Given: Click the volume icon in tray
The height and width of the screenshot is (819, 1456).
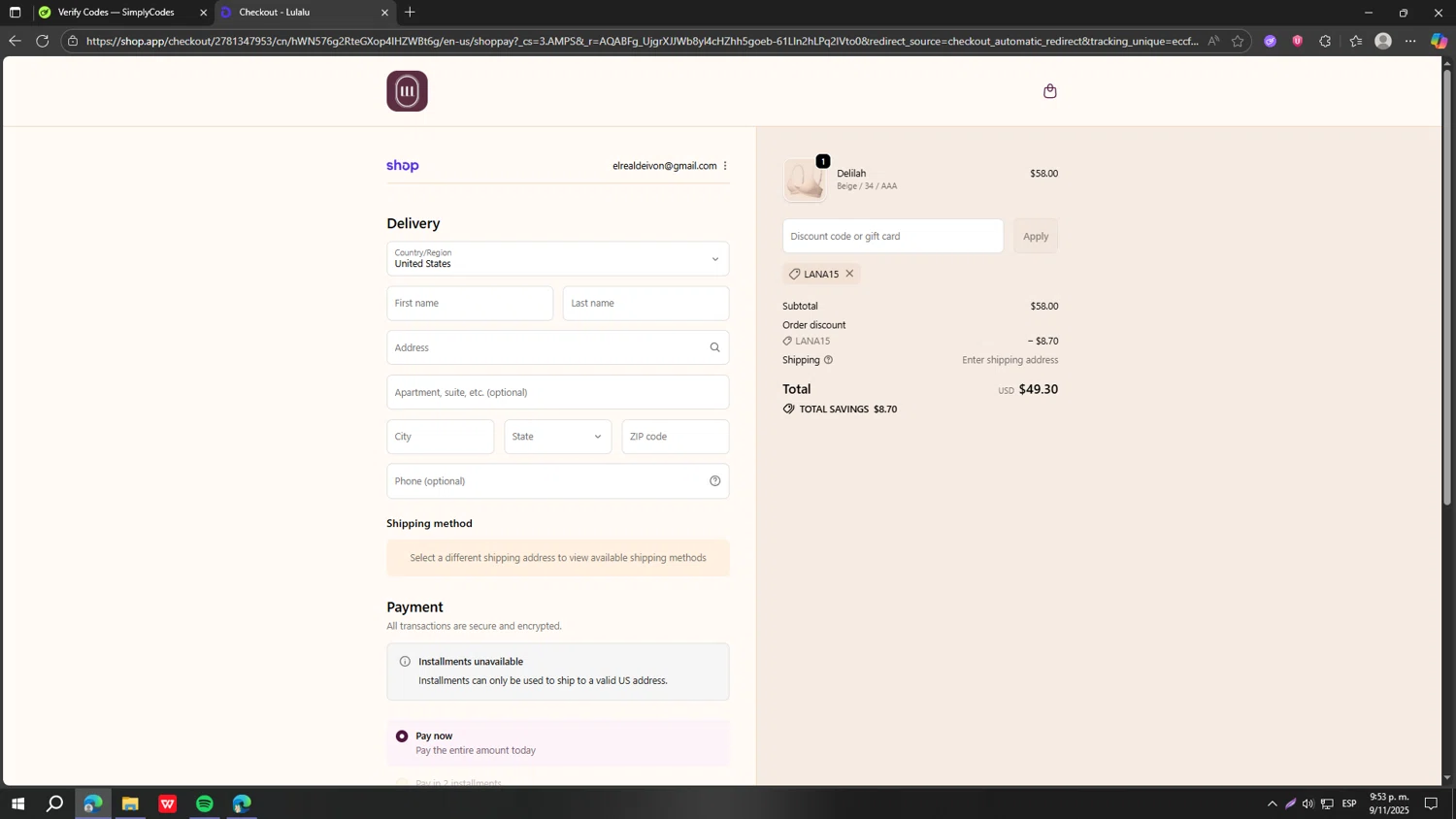Looking at the screenshot, I should (x=1307, y=803).
